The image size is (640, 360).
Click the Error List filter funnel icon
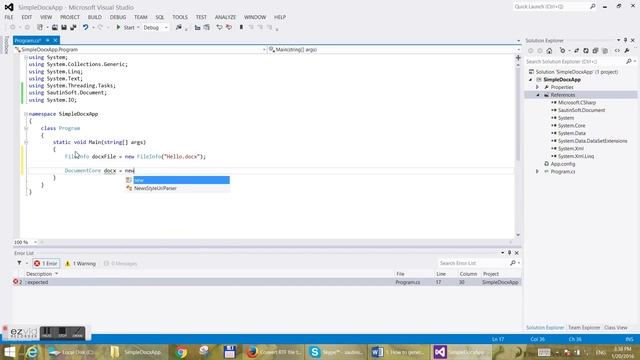(19, 263)
